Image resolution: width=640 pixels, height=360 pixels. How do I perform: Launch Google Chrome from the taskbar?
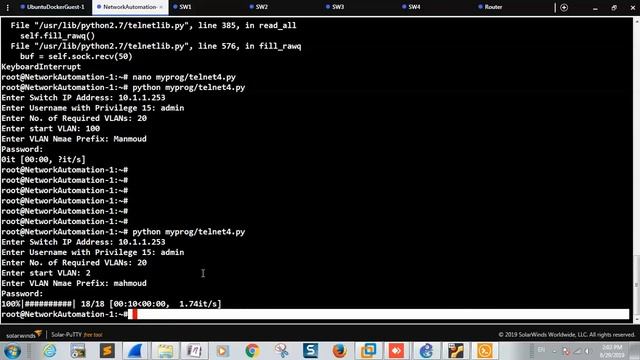(252, 351)
